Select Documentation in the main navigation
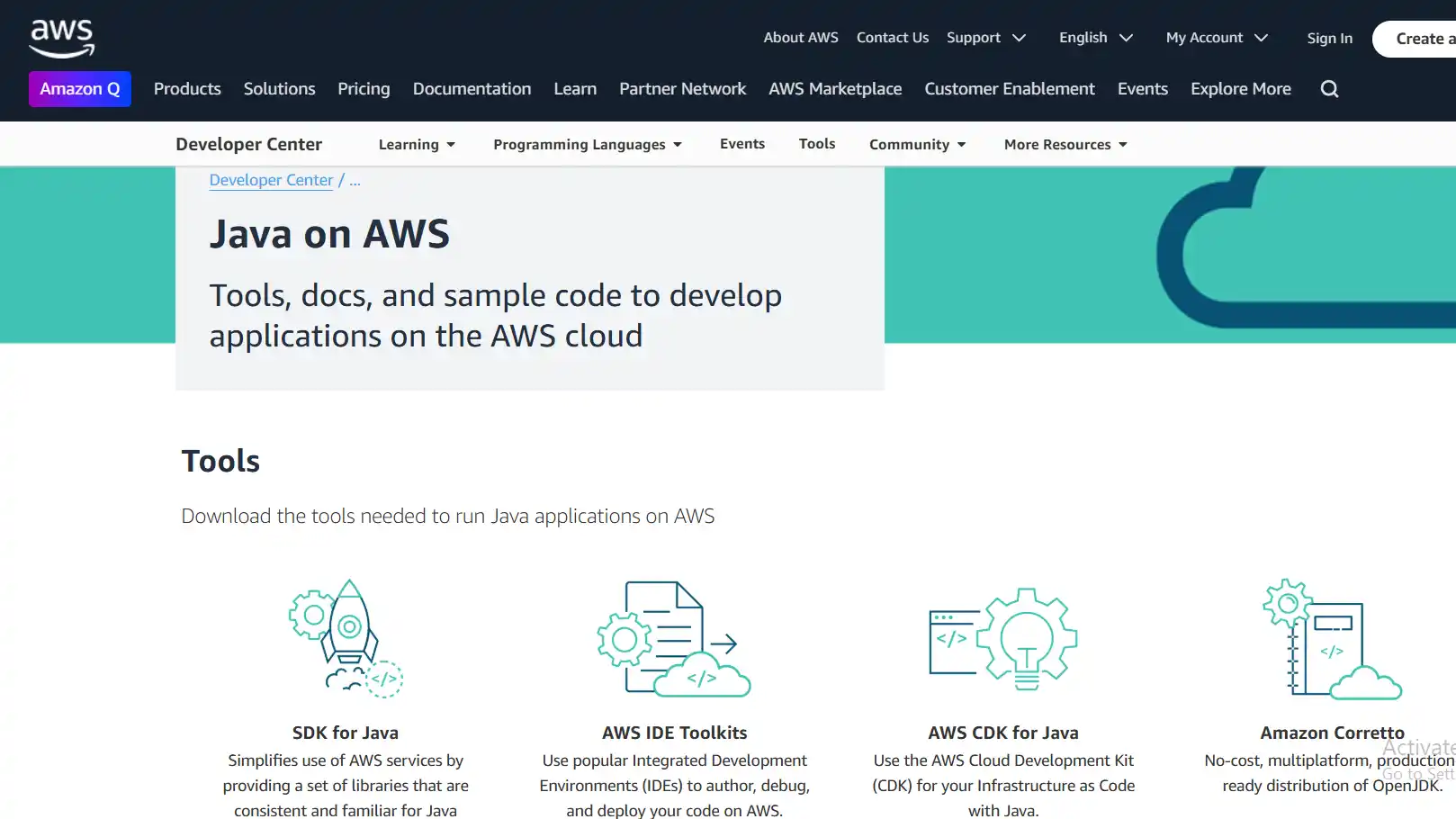Image resolution: width=1456 pixels, height=819 pixels. [472, 88]
